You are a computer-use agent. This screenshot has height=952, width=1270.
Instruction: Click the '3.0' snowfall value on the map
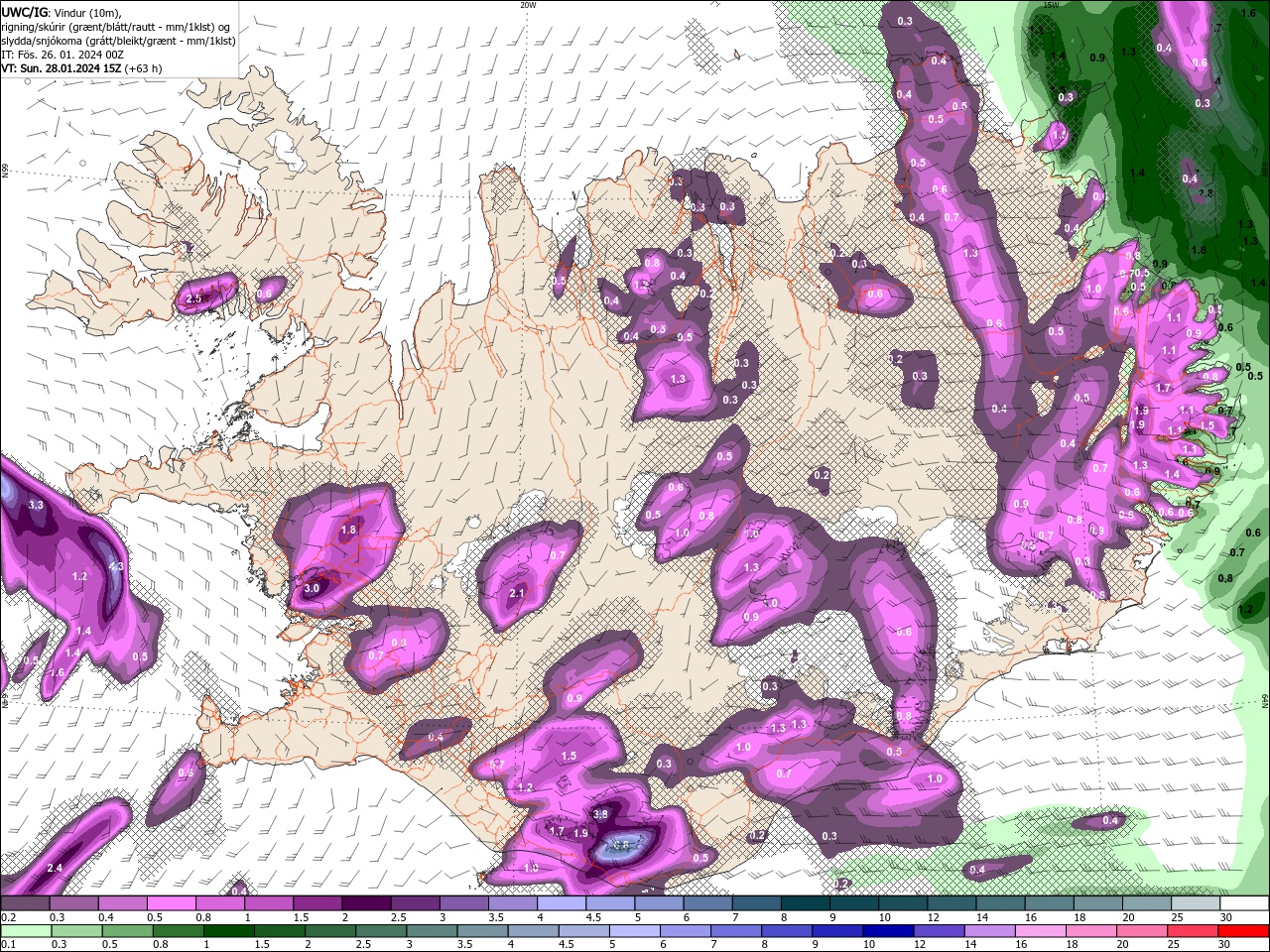point(312,588)
